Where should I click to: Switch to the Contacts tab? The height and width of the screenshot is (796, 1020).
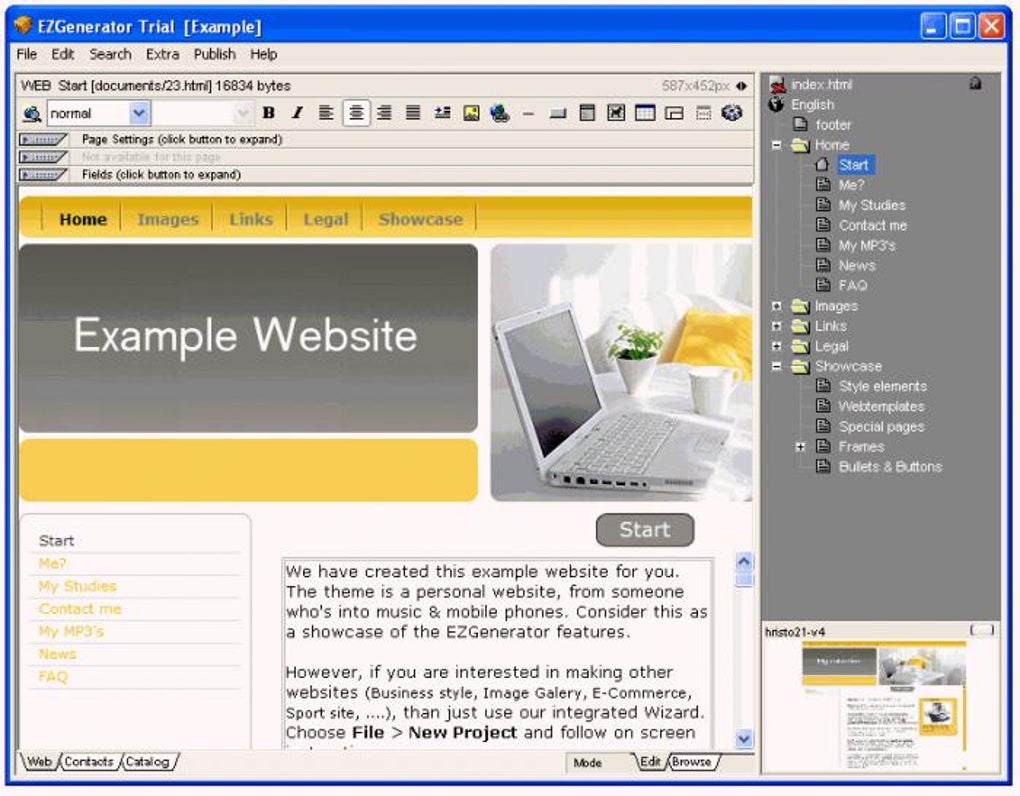coord(88,762)
